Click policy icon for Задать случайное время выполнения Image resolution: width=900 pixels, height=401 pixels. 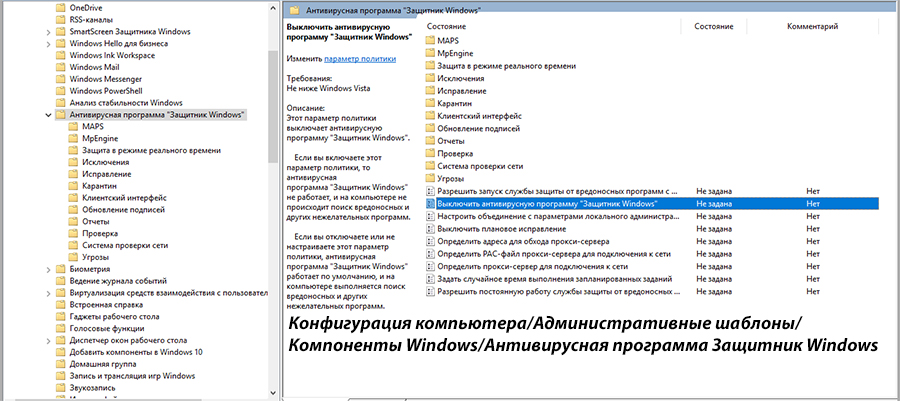point(430,279)
